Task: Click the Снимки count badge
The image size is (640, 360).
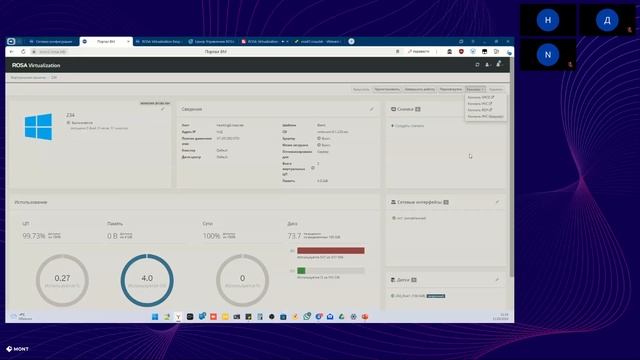Action: [418, 109]
